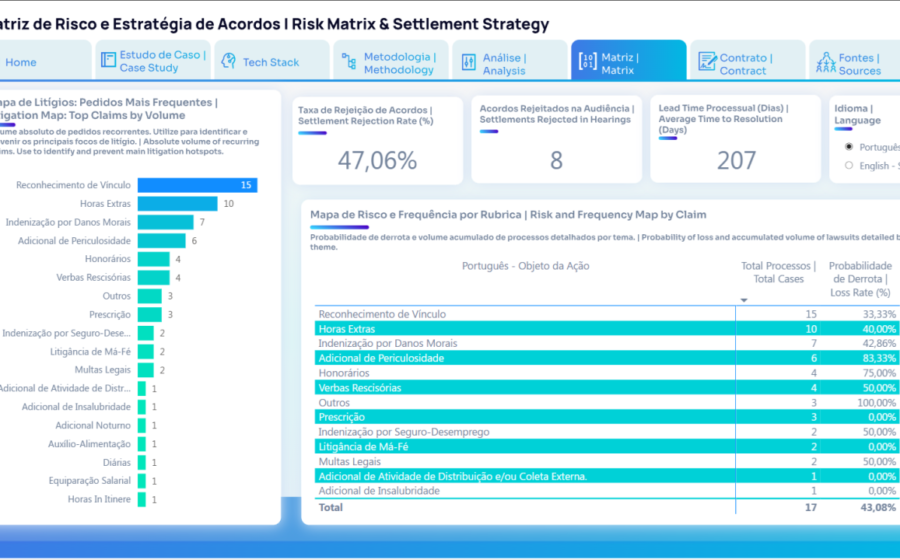Click the Prescrição row in the table

[607, 417]
